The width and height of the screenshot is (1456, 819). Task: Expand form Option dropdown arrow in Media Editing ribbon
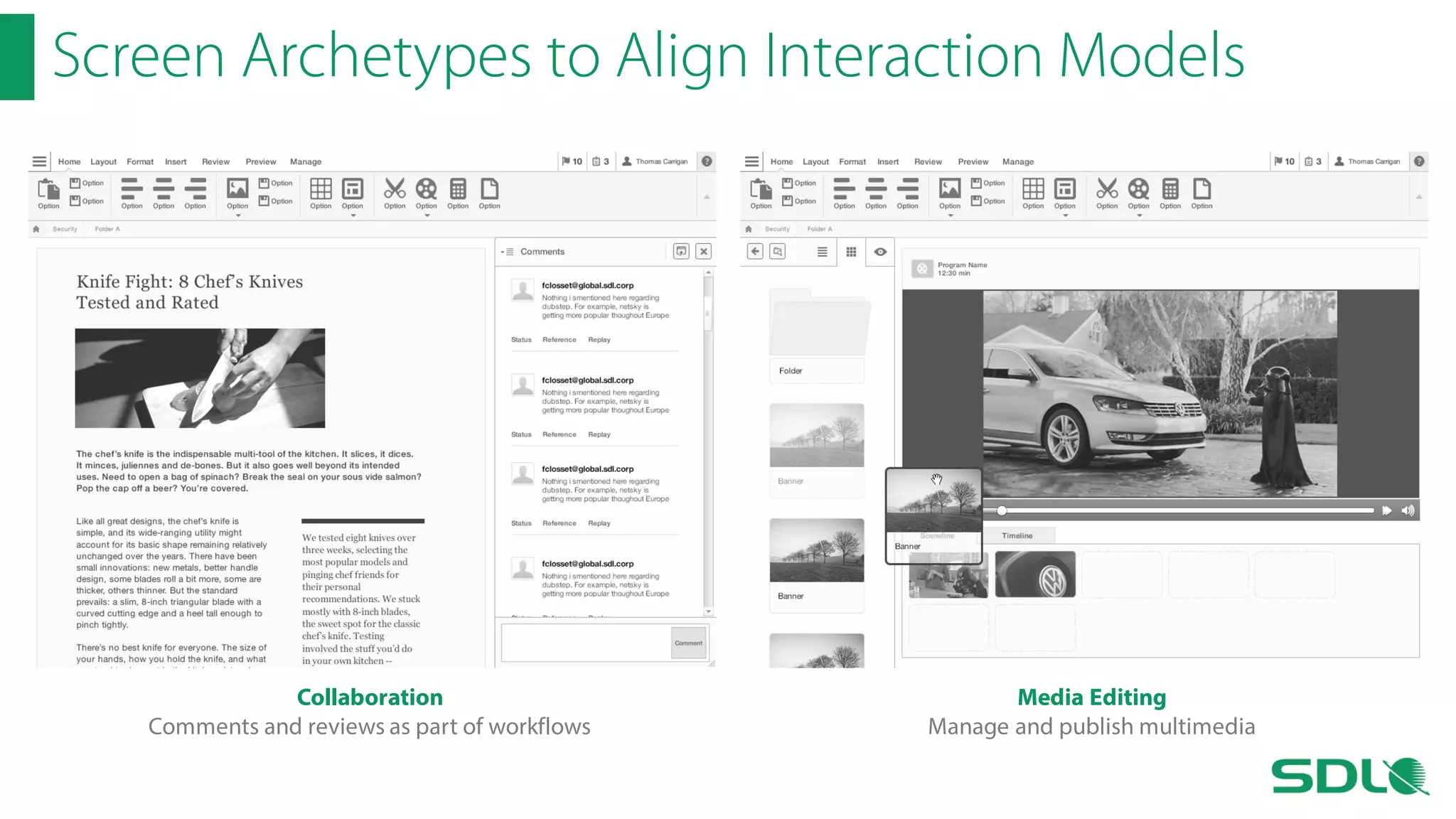coord(1065,215)
